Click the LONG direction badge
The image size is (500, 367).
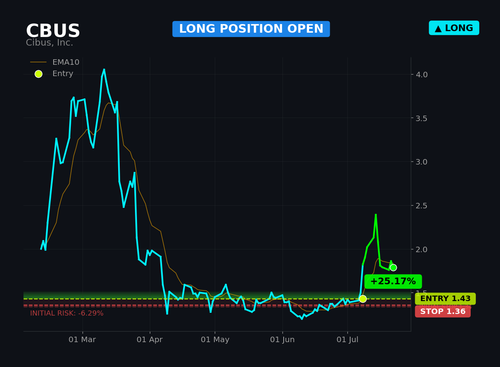[x=454, y=28]
